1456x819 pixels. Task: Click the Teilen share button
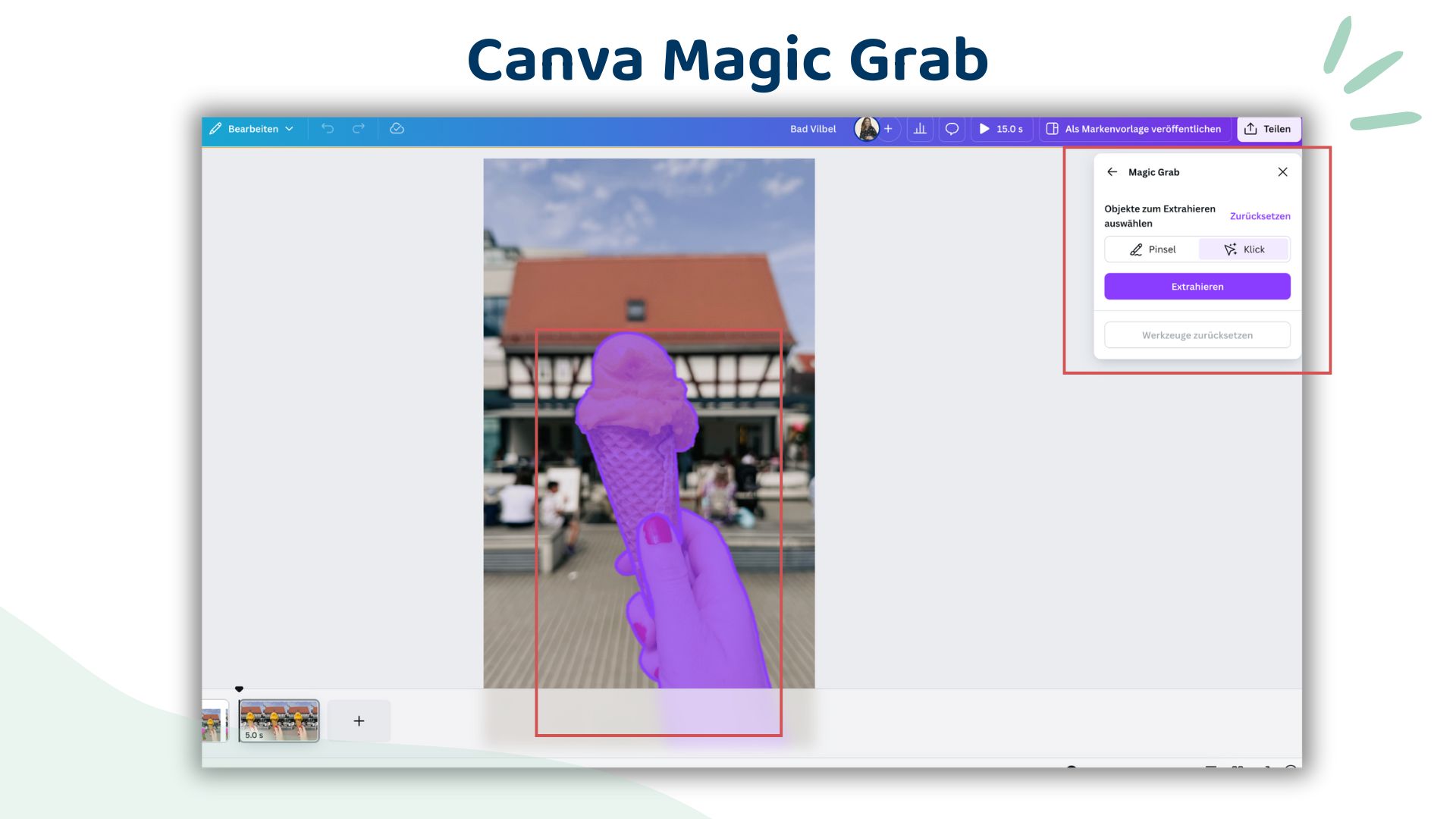1269,129
